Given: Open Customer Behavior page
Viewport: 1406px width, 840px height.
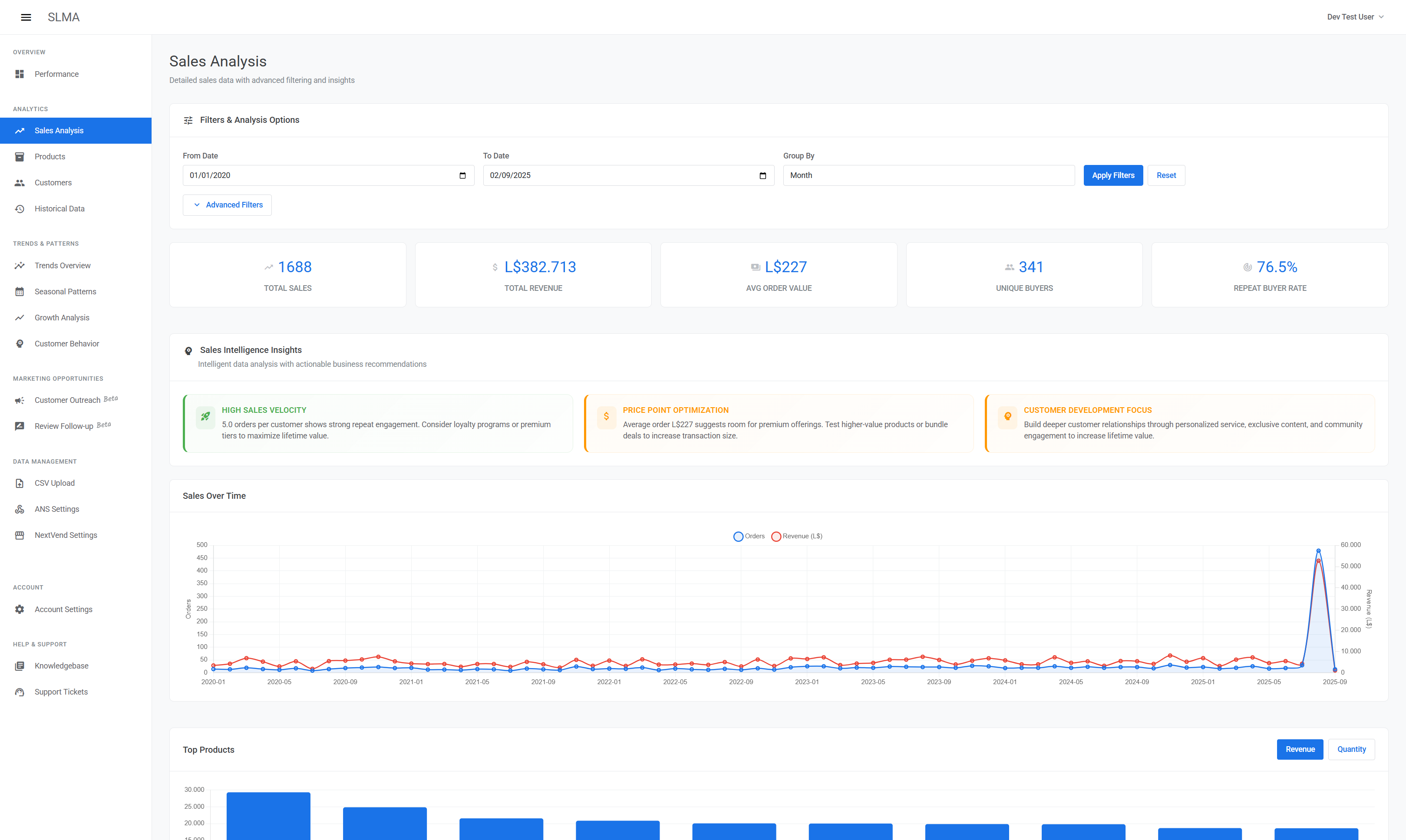Looking at the screenshot, I should pyautogui.click(x=76, y=343).
